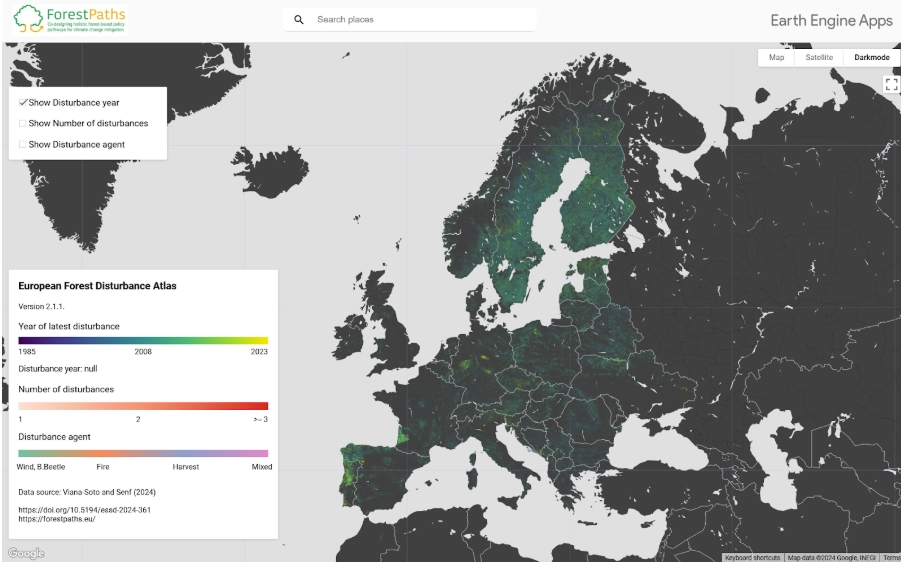Open the ForestPaths logo
Viewport: 901px width, 563px height.
point(70,19)
